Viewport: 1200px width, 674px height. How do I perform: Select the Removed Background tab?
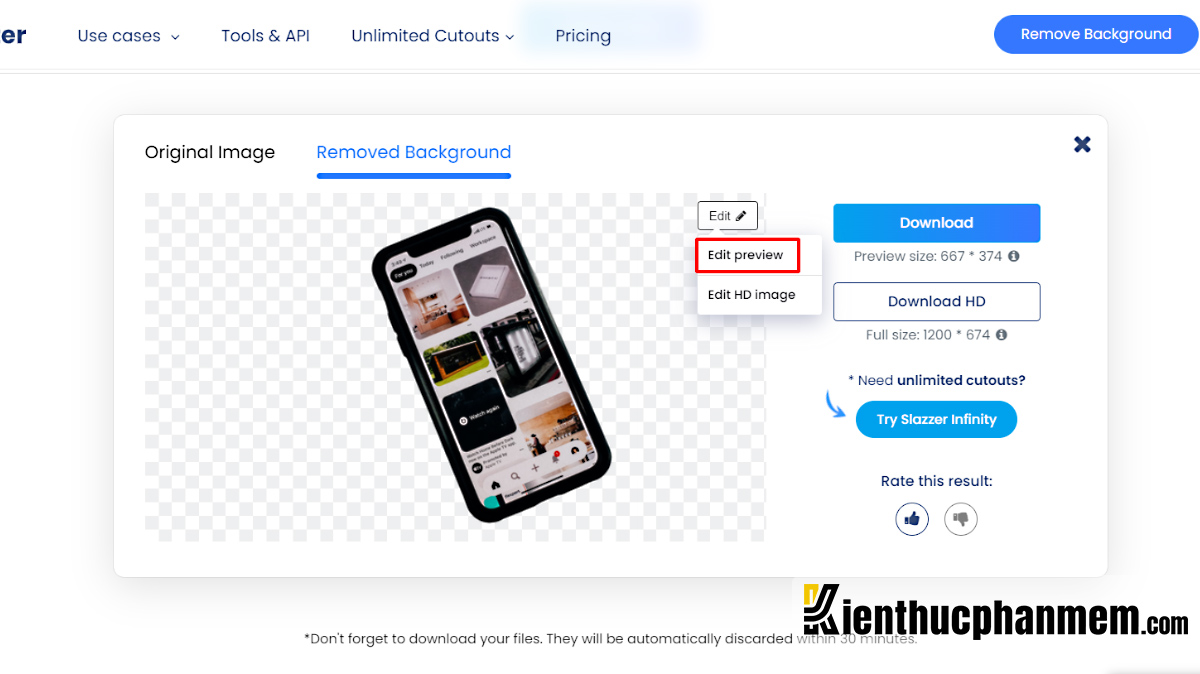pyautogui.click(x=414, y=153)
